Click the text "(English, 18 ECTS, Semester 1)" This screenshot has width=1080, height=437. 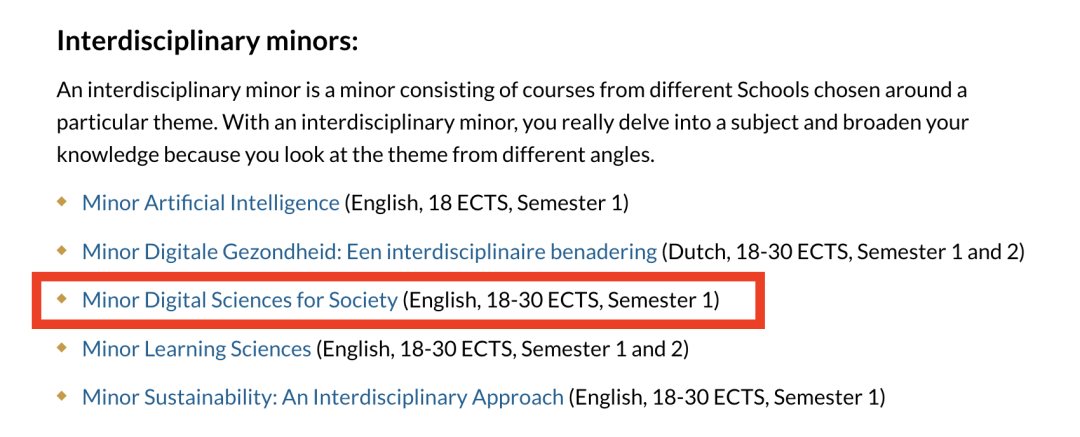(486, 203)
